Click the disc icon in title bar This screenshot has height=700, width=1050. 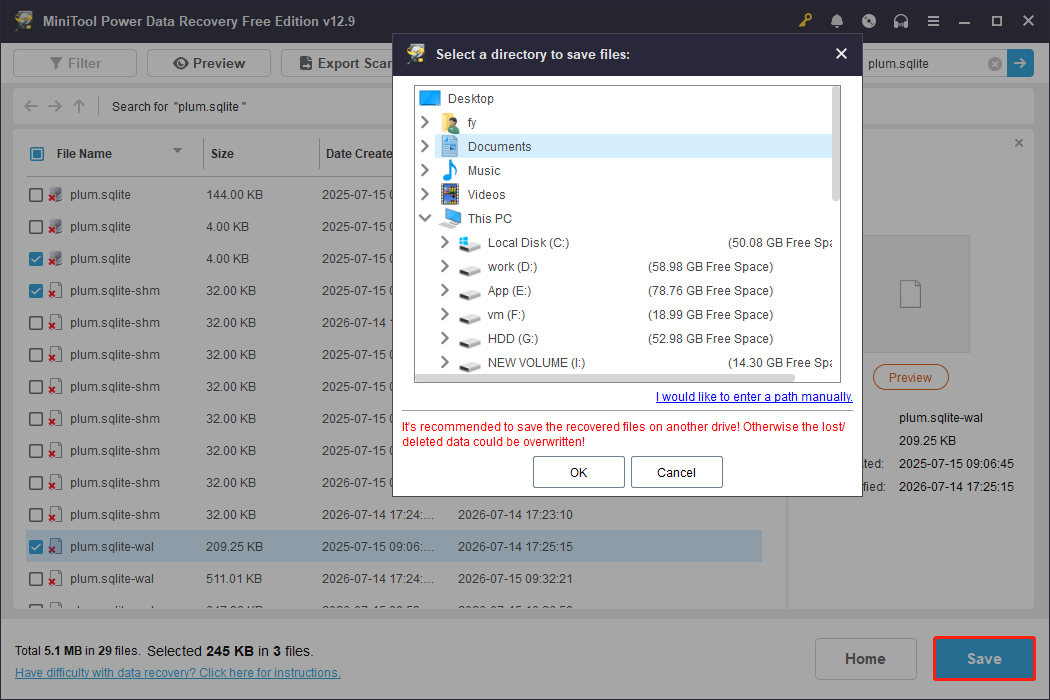(869, 21)
